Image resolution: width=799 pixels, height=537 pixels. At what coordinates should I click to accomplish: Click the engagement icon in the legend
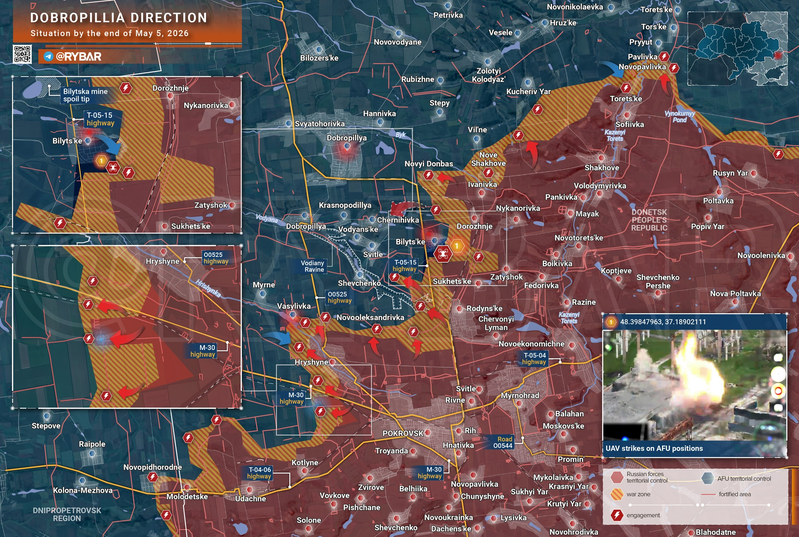point(617,515)
